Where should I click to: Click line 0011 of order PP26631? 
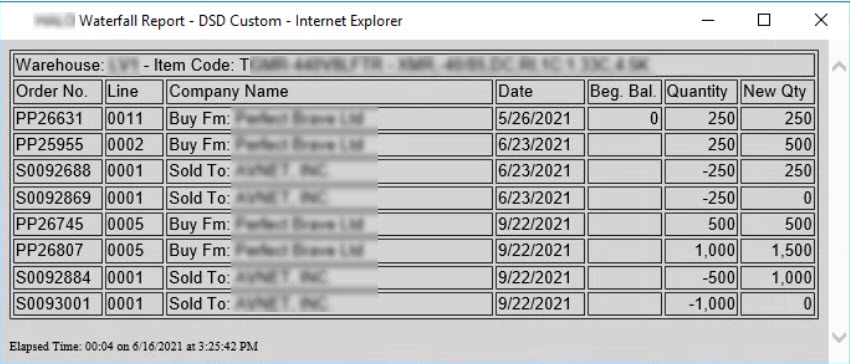tap(134, 118)
